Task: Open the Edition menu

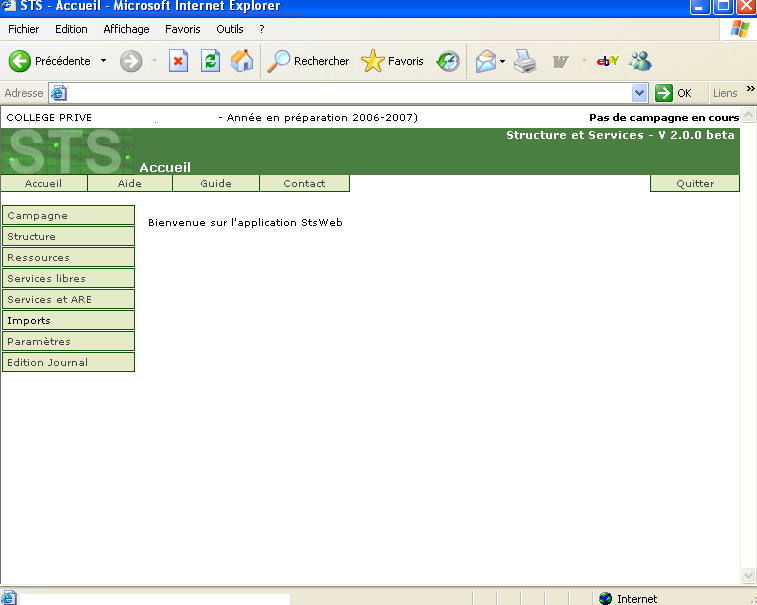Action: point(71,29)
